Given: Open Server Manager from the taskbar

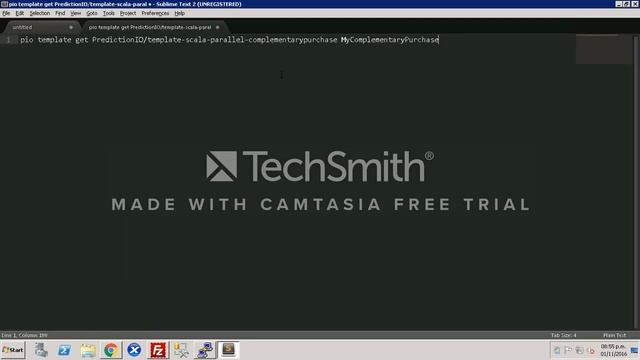Looking at the screenshot, I should tap(41, 350).
